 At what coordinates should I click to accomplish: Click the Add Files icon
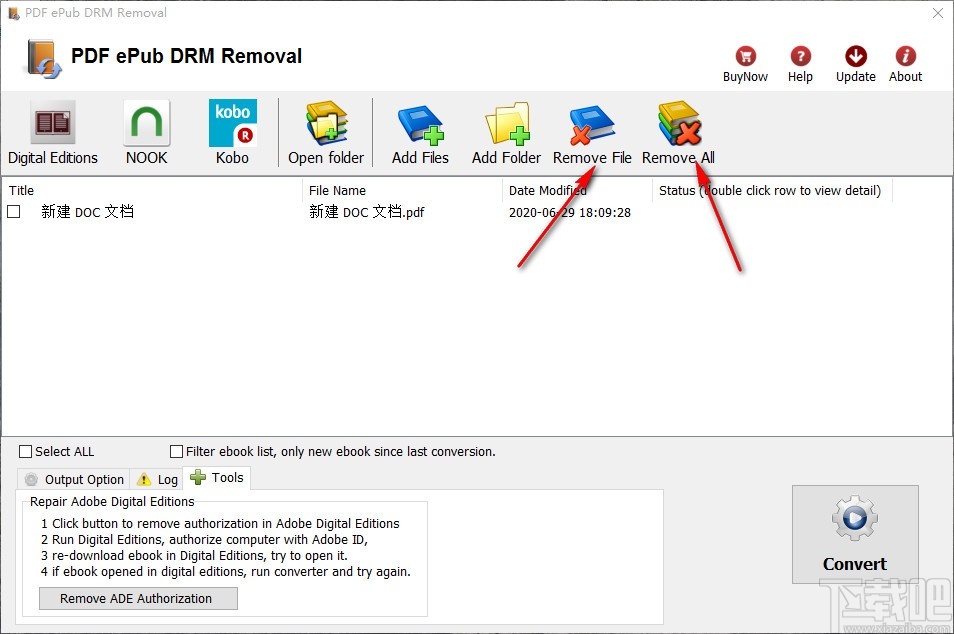click(x=420, y=133)
